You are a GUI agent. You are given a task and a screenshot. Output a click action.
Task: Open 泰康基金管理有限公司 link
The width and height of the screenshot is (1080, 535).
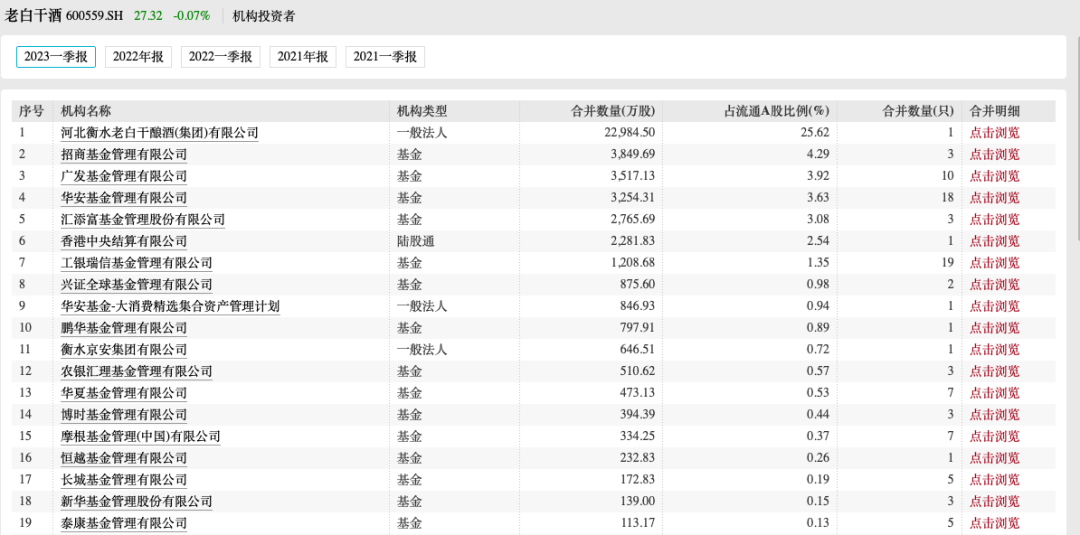coord(124,523)
